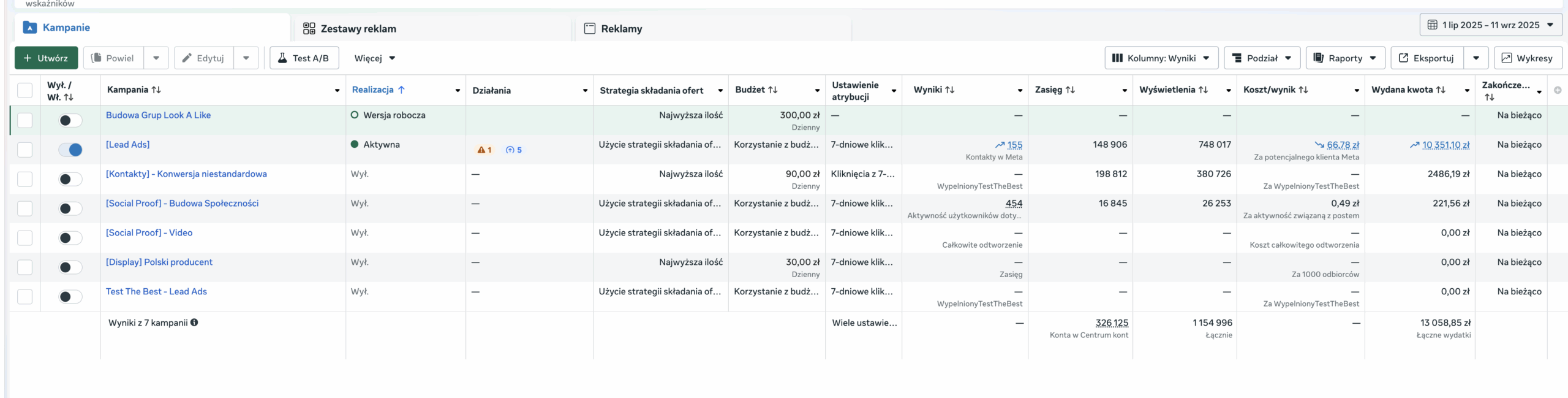Click the warning icon in Lead Ads row
1568x398 pixels.
point(481,150)
